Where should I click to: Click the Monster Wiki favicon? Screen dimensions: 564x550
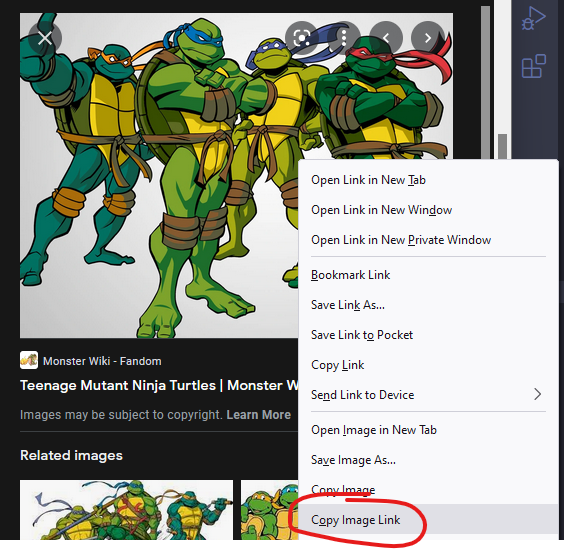pyautogui.click(x=29, y=360)
